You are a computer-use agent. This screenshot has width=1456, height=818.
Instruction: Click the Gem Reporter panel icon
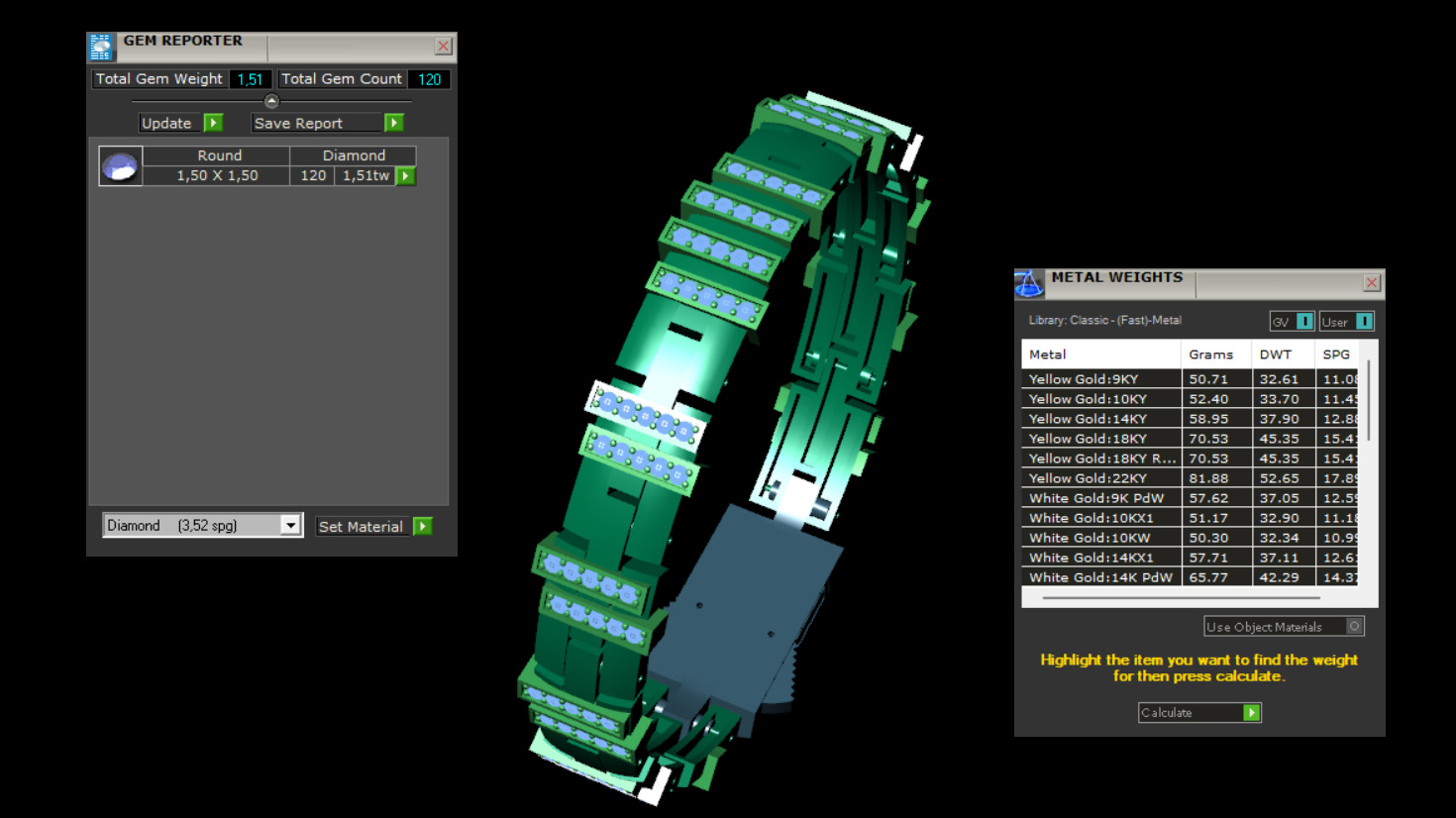pyautogui.click(x=101, y=48)
